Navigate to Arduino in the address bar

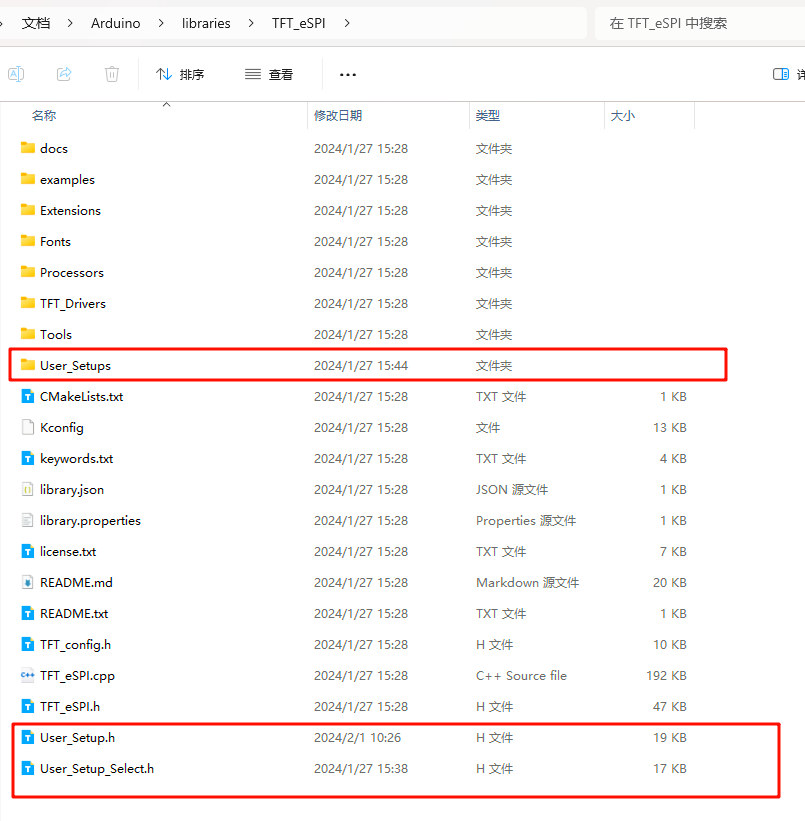click(x=116, y=23)
